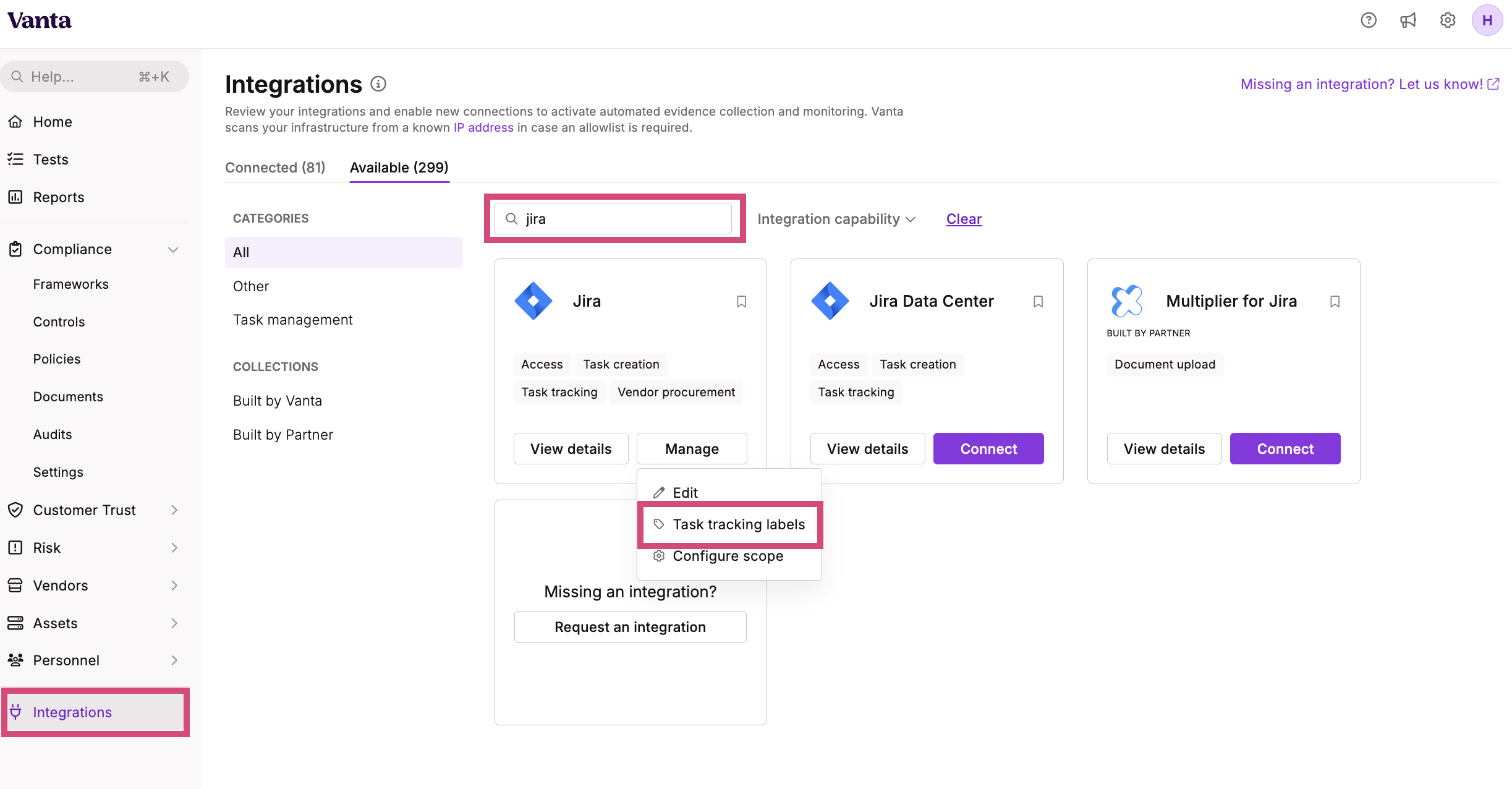Open Missing an integration? Let us know link
Viewport: 1512px width, 789px height.
[x=1370, y=84]
